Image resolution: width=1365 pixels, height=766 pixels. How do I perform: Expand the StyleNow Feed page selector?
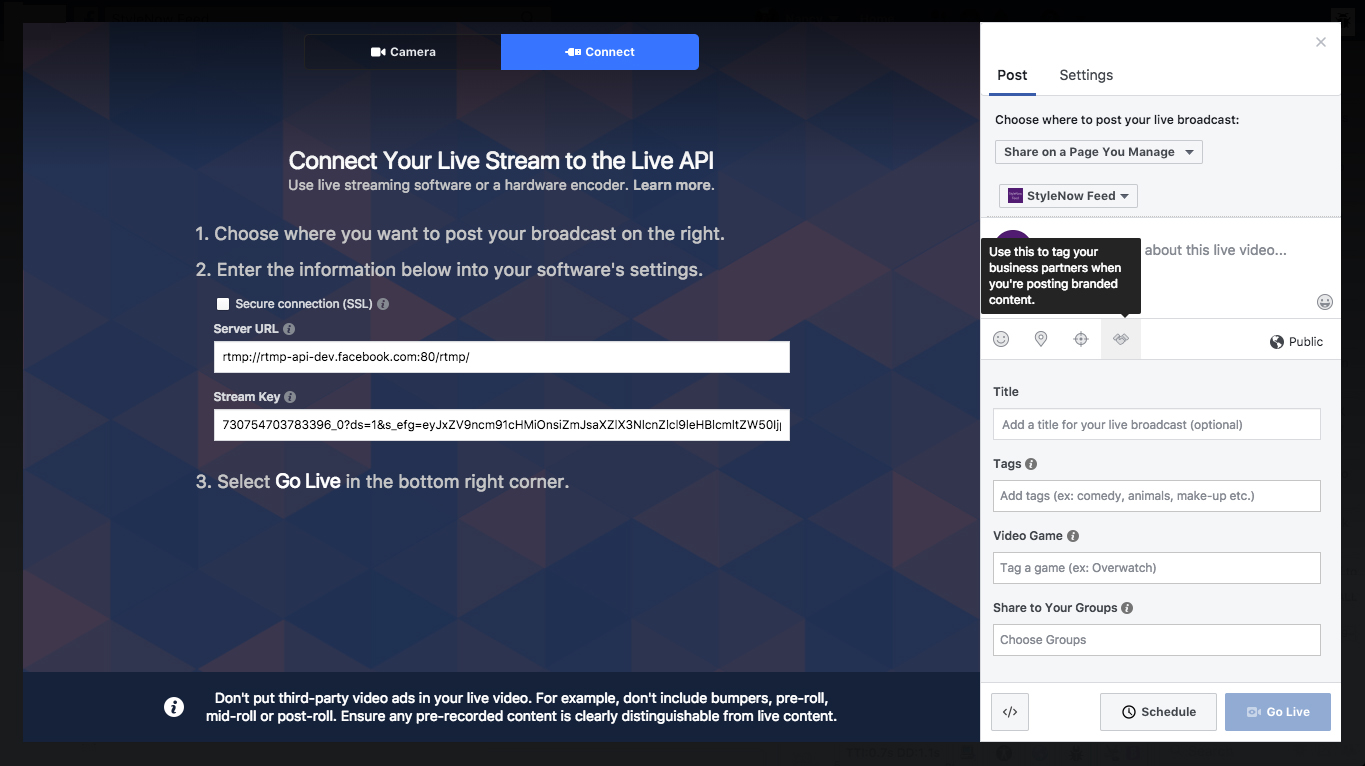1068,196
